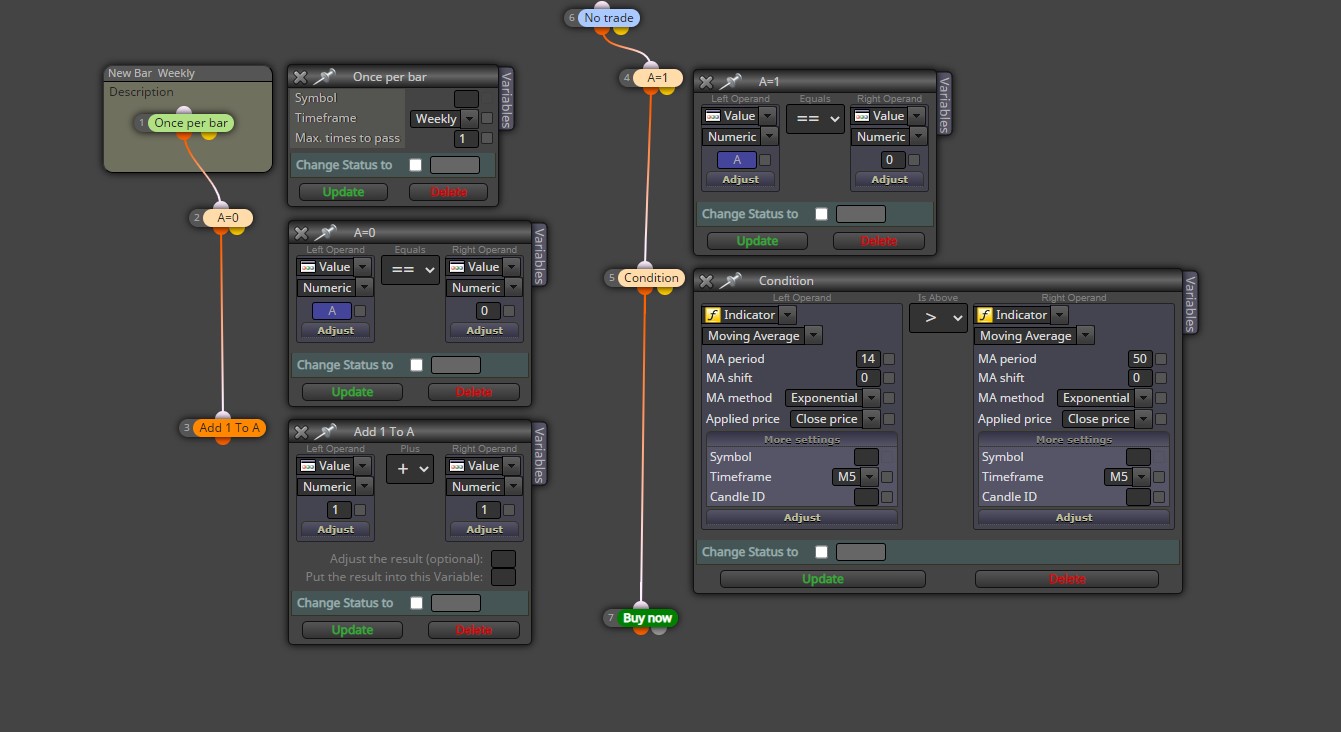
Task: Click the Value icon in A=1 right operand
Action: (x=861, y=116)
